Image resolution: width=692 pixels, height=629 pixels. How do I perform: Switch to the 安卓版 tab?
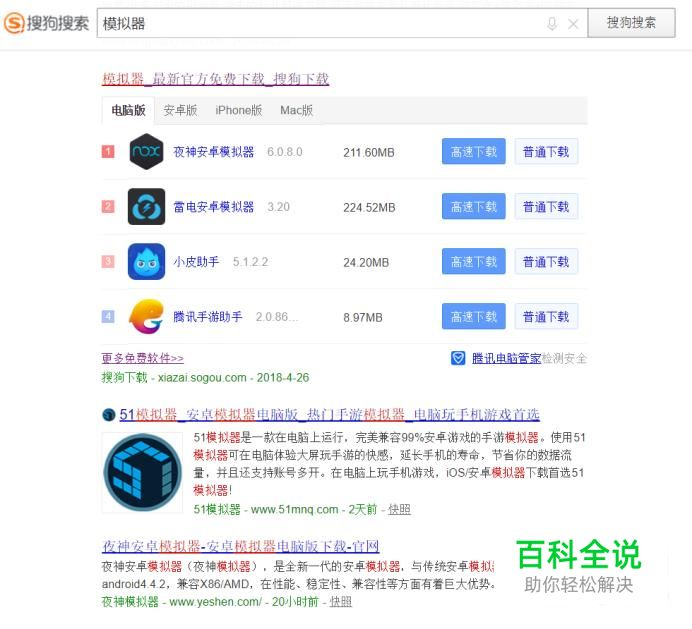tap(180, 110)
